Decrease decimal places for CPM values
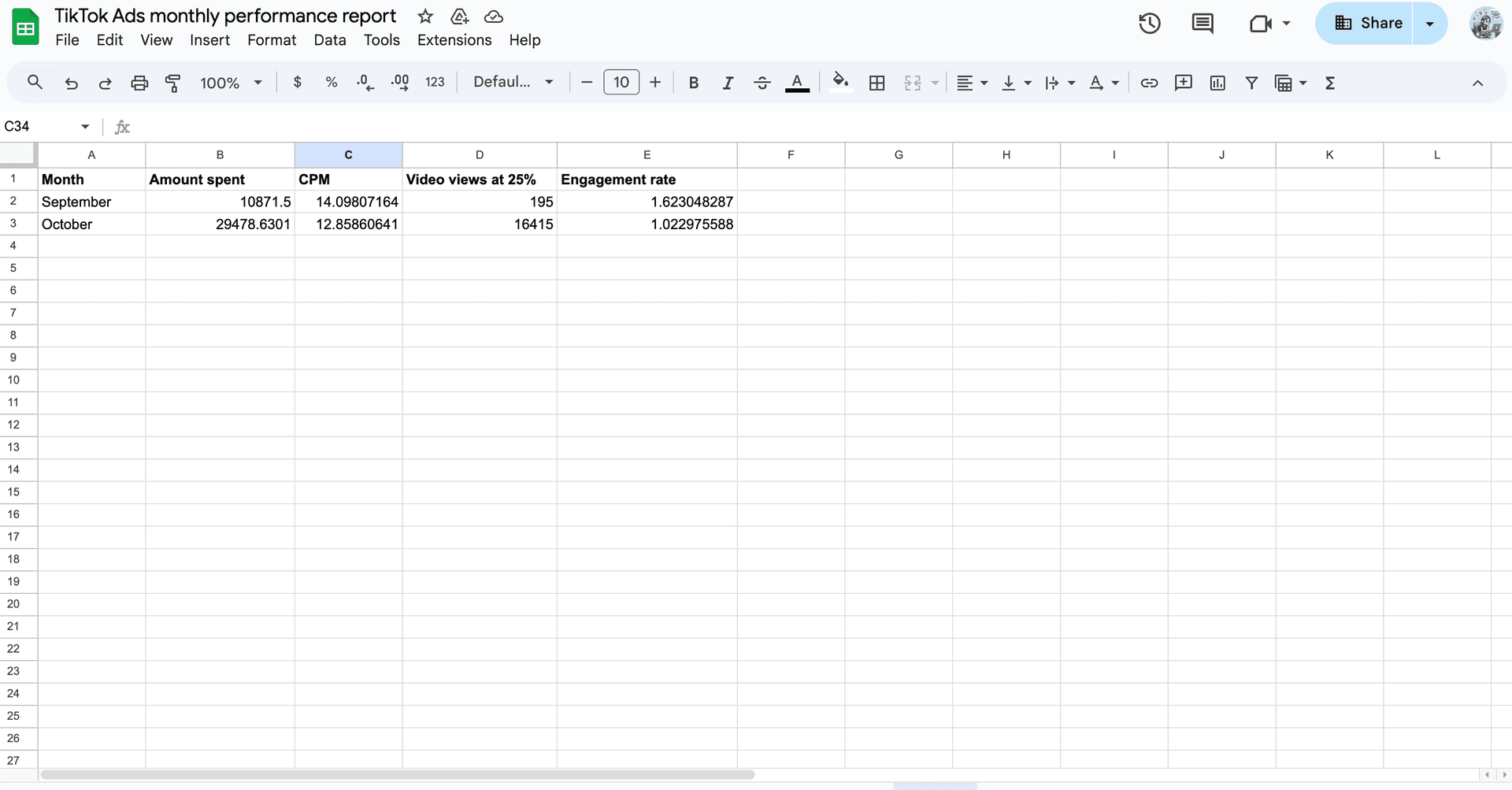The width and height of the screenshot is (1512, 790). pos(364,82)
